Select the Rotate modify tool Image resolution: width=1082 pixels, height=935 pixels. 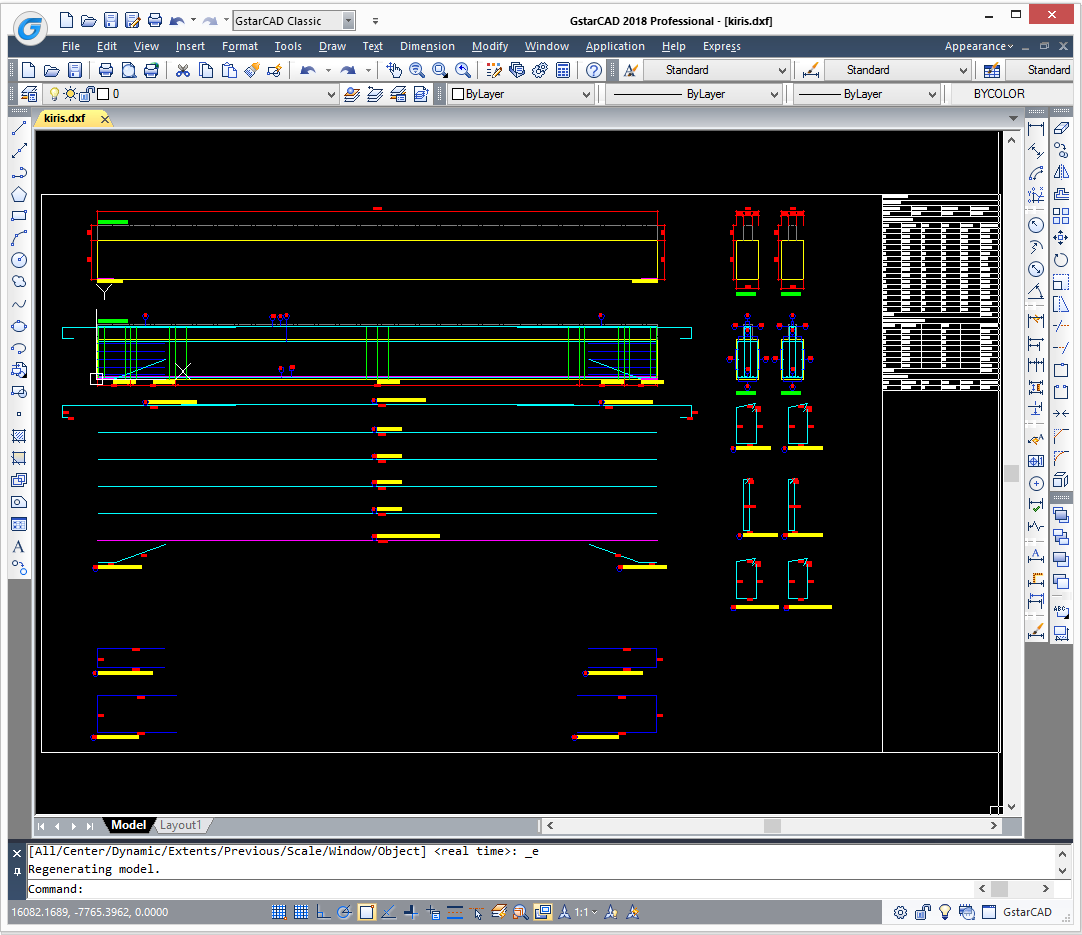(1061, 260)
